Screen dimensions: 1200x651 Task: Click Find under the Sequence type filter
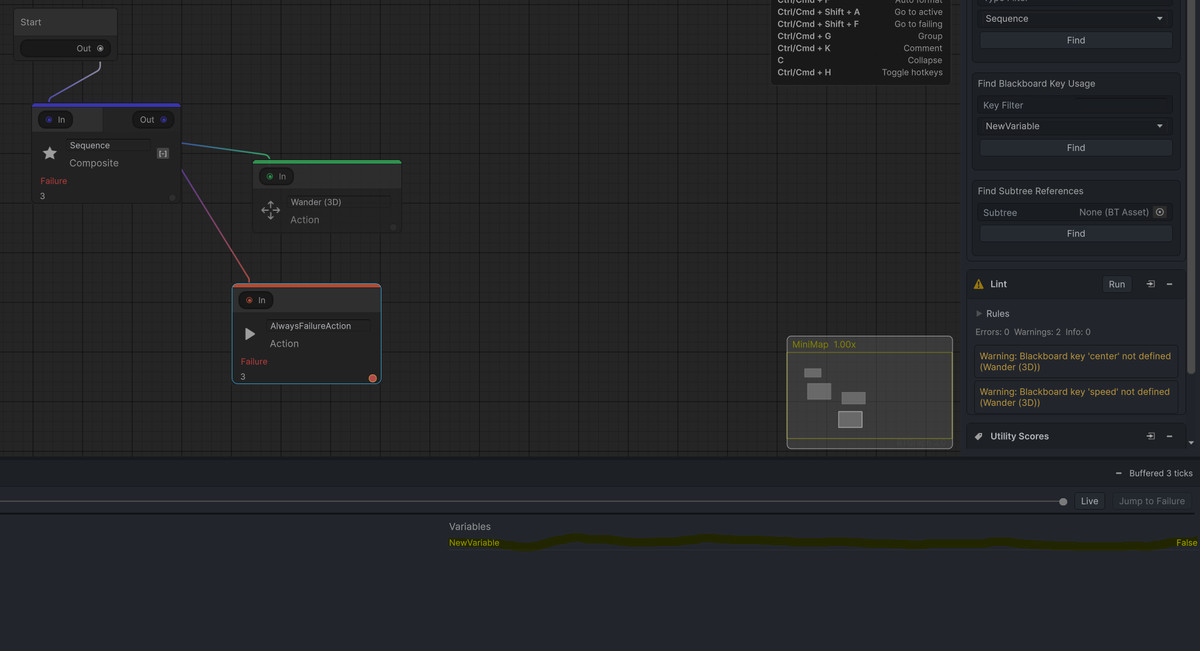pyautogui.click(x=1076, y=40)
